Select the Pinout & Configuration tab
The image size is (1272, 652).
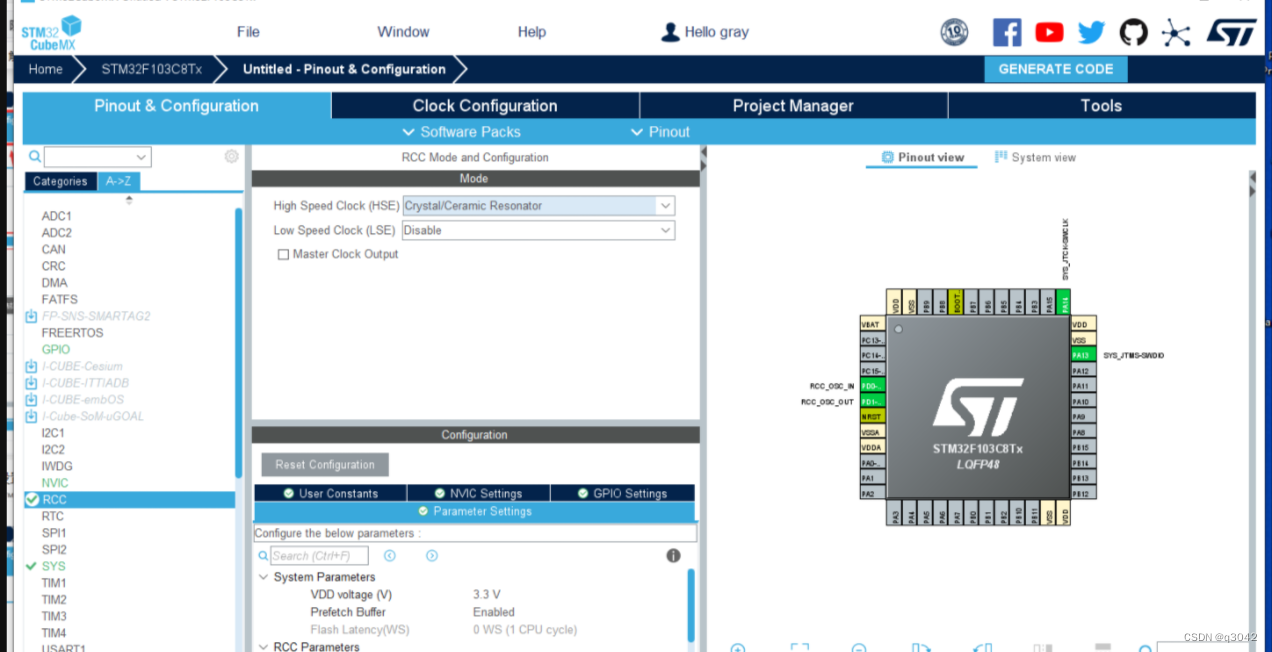coord(176,106)
